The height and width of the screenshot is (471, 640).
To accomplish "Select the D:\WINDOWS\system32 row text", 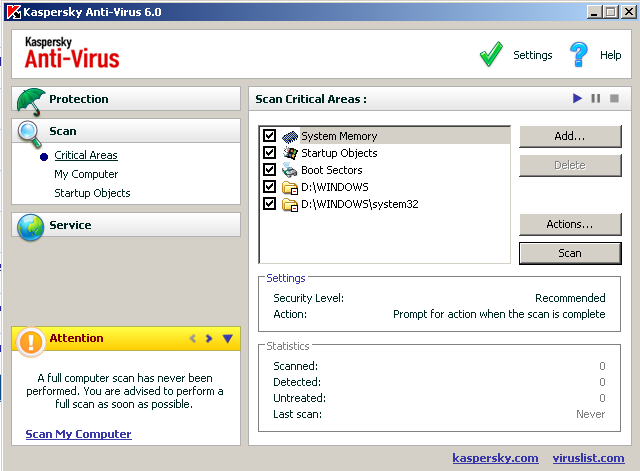I will click(360, 204).
